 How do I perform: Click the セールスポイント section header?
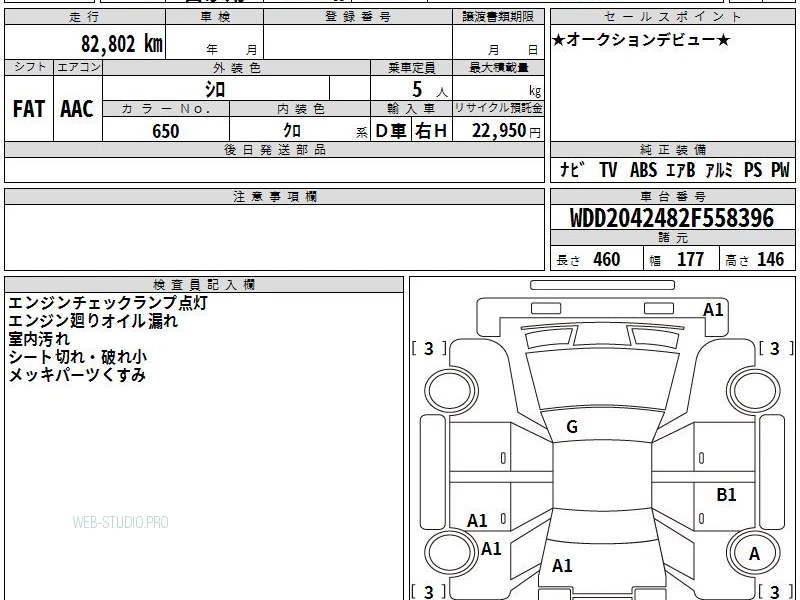point(672,17)
